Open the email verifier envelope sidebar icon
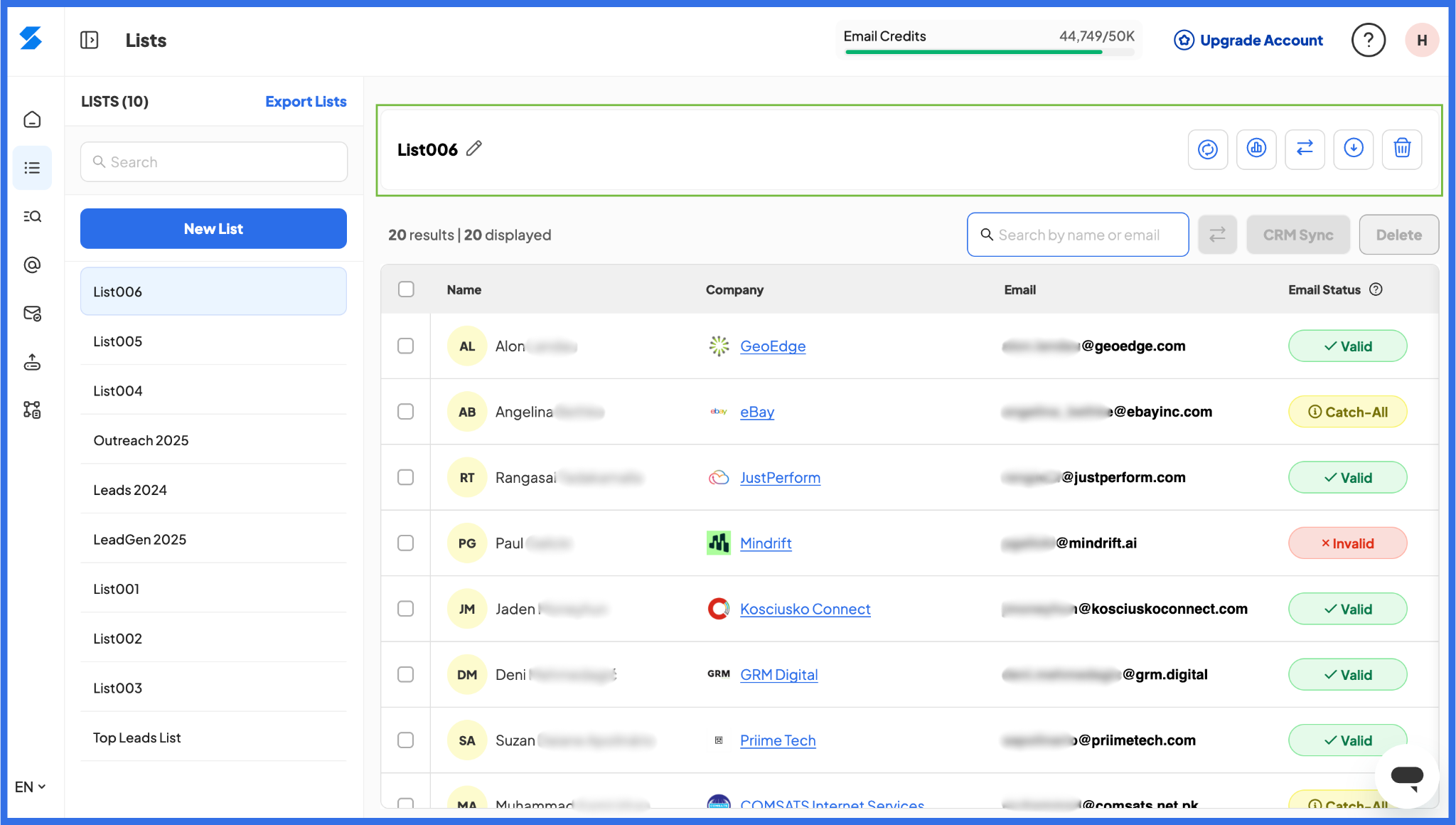This screenshot has width=1456, height=825. pyautogui.click(x=32, y=313)
